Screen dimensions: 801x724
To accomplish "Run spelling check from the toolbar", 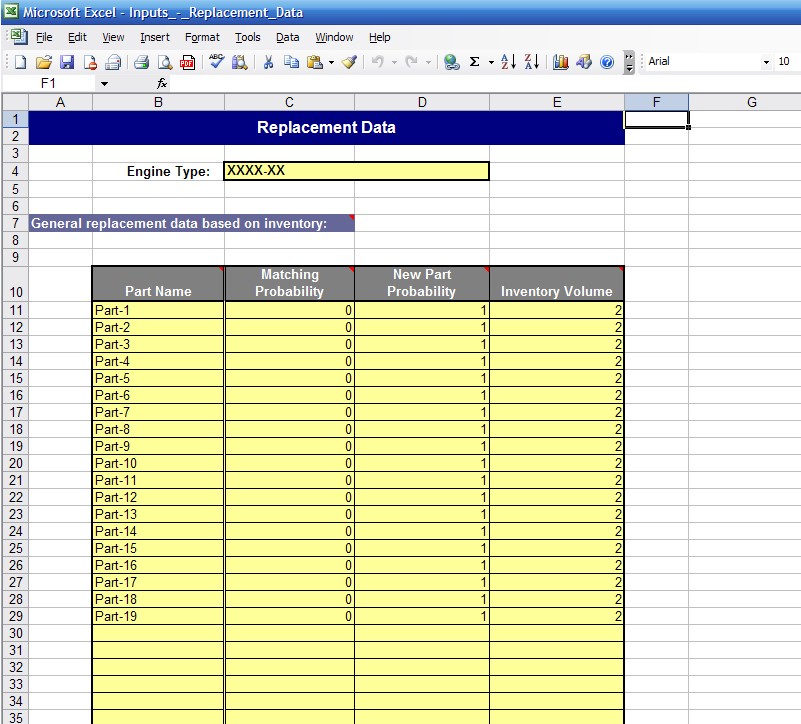I will click(216, 62).
